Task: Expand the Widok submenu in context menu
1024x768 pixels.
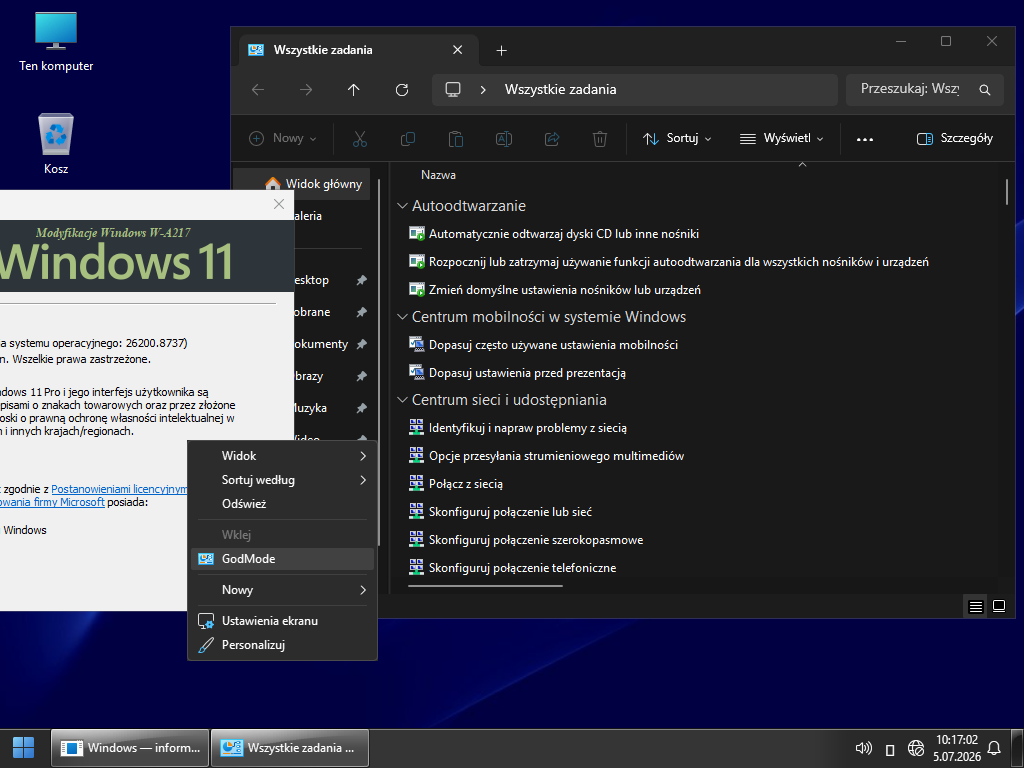Action: click(x=283, y=456)
